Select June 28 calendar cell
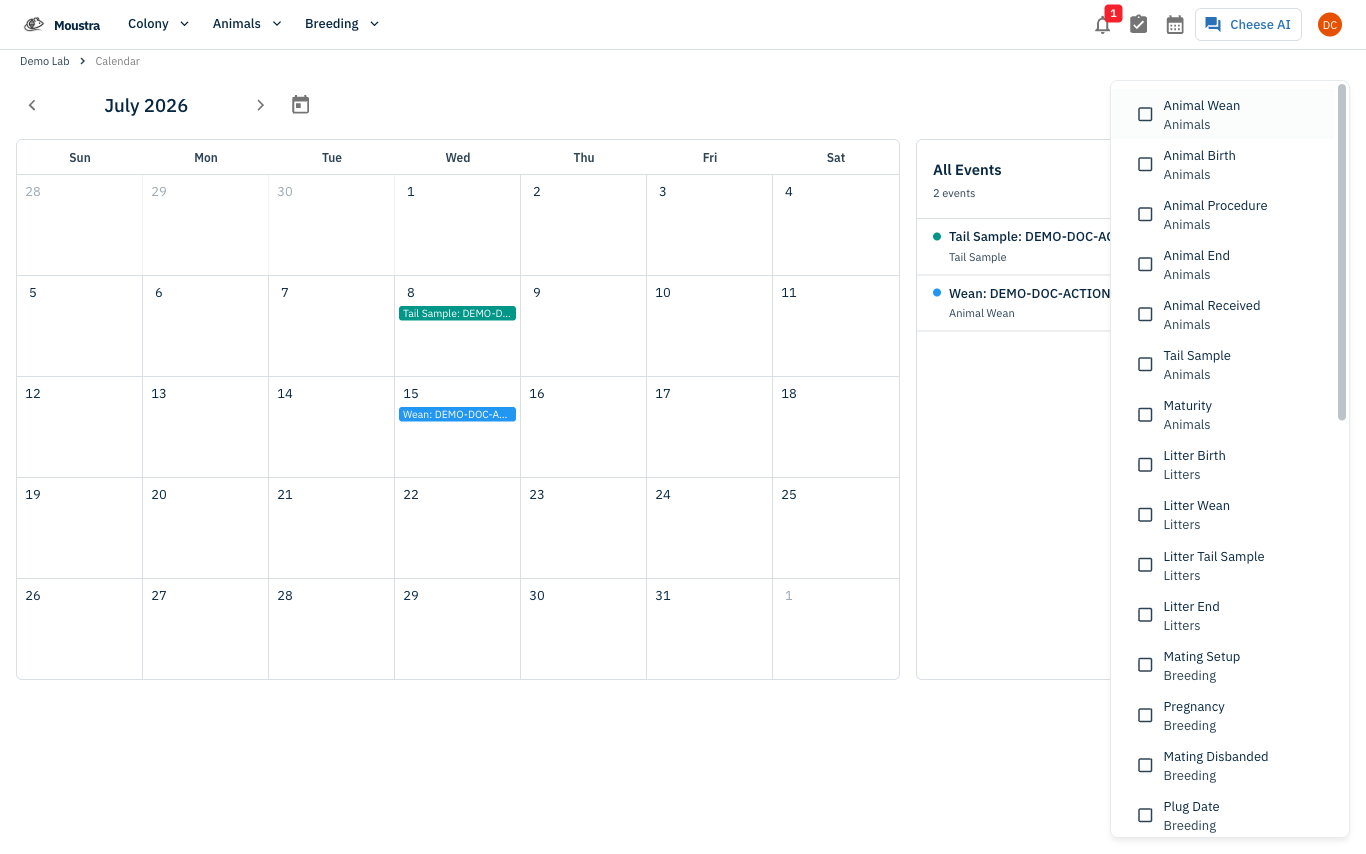The image size is (1366, 854). pos(79,225)
